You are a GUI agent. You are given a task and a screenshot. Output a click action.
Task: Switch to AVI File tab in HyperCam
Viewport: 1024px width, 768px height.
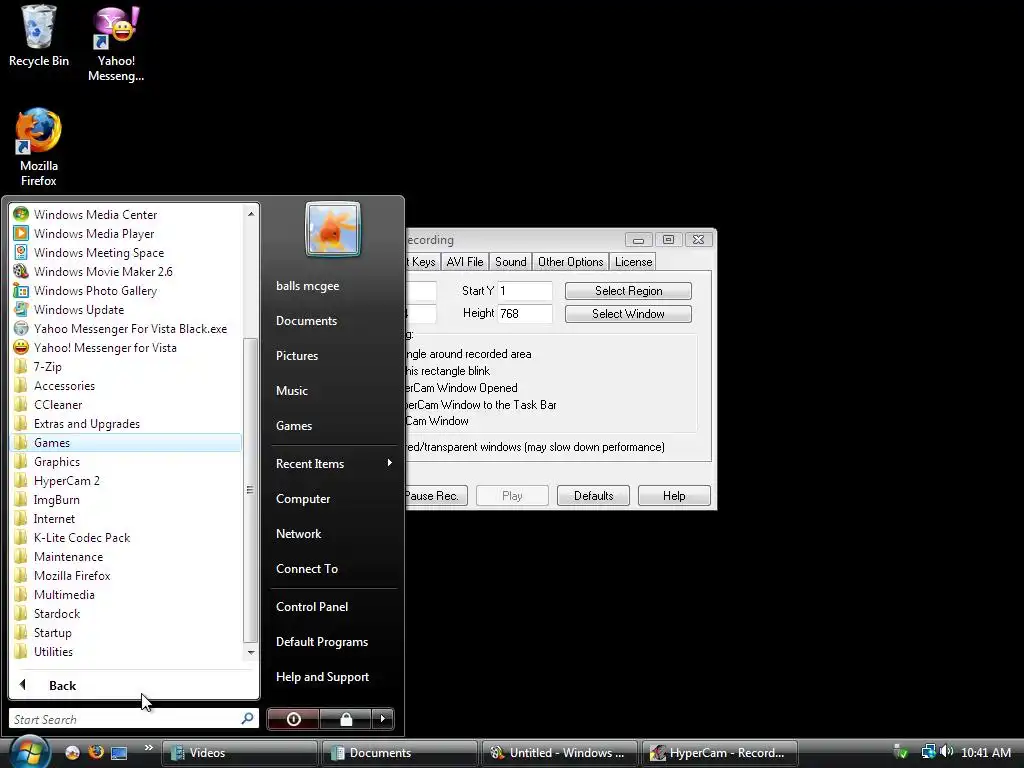tap(465, 261)
